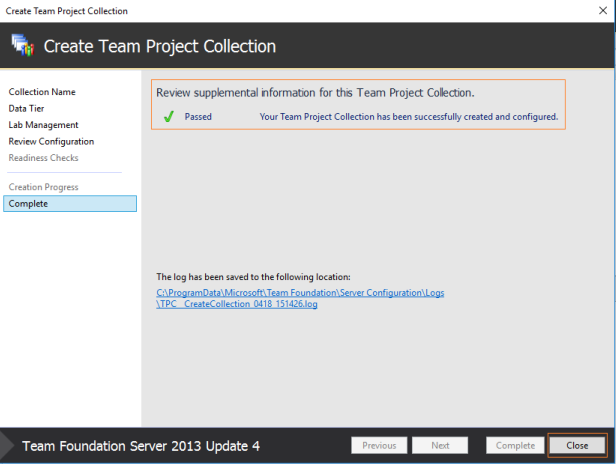Image resolution: width=616 pixels, height=464 pixels.
Task: Select the Review Configuration step
Action: tap(51, 141)
